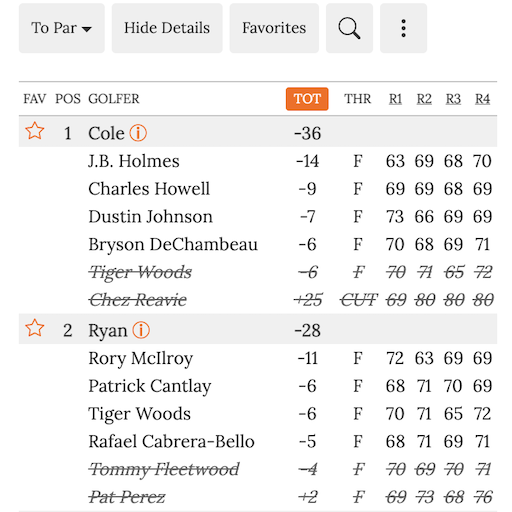Screen dimensions: 512x512
Task: Select the R4 column header
Action: (x=482, y=99)
